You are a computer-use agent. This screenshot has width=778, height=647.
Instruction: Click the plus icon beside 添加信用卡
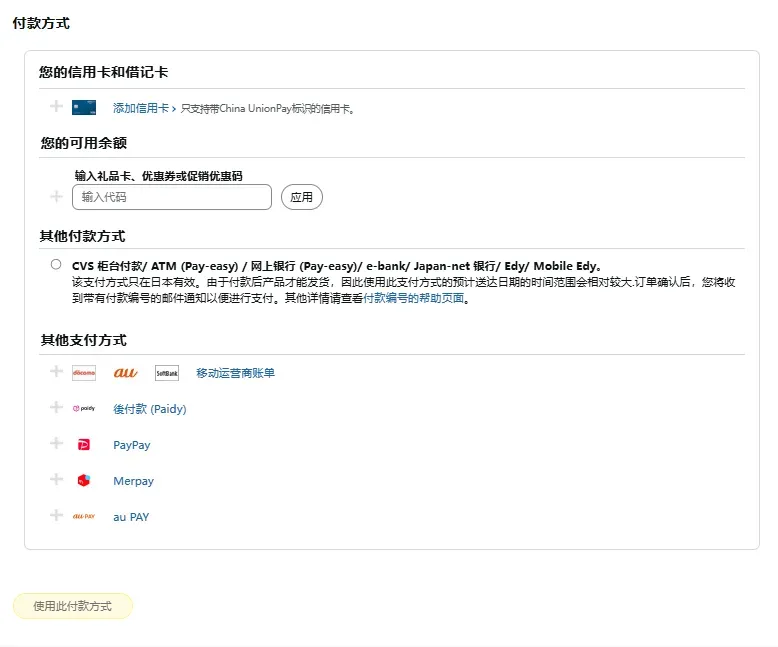coord(57,106)
